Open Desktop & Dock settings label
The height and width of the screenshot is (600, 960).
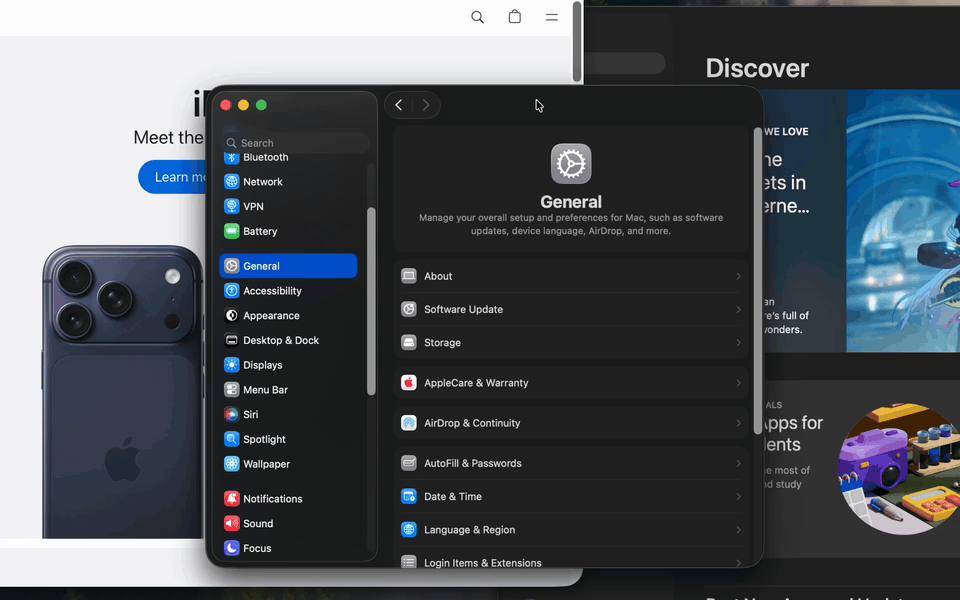tap(281, 340)
